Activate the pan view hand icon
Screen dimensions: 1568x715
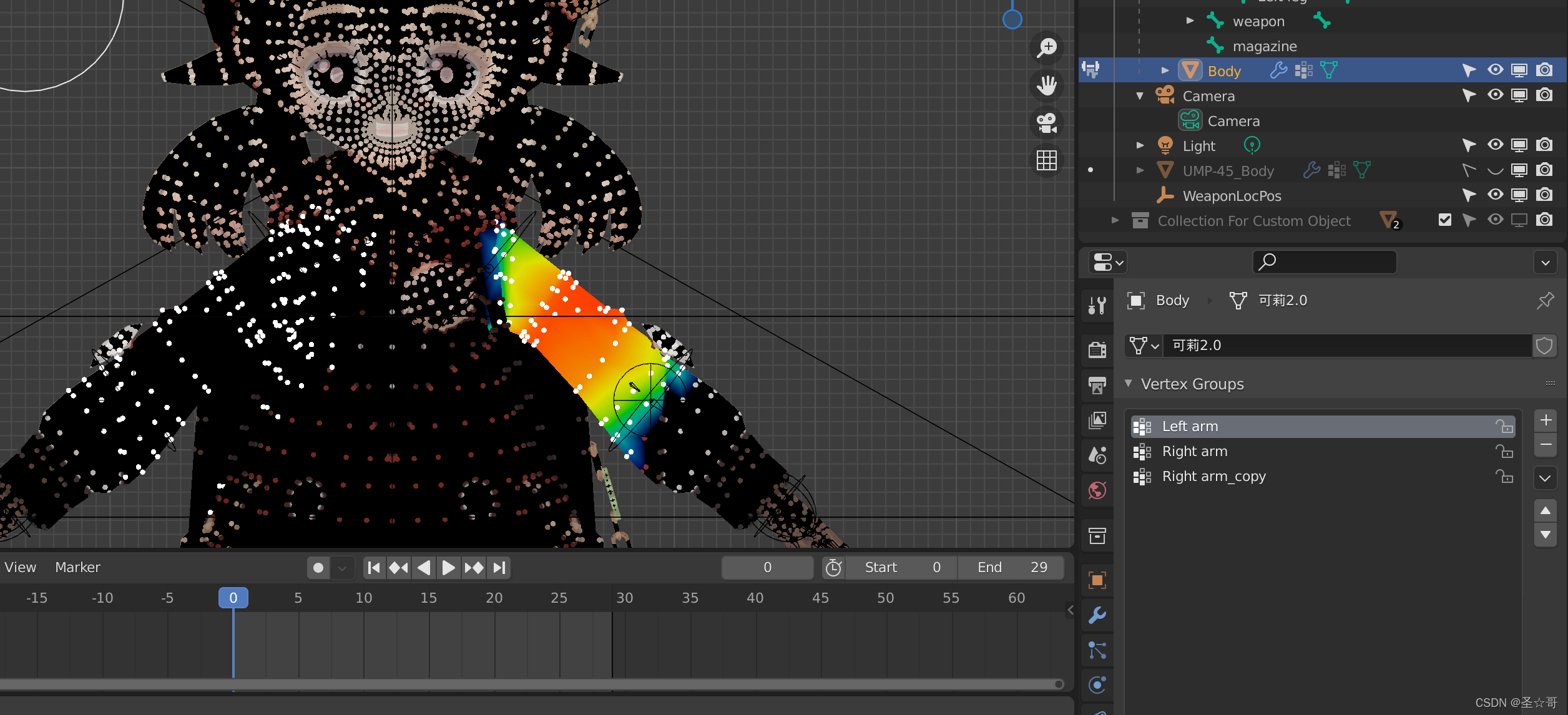pos(1047,85)
